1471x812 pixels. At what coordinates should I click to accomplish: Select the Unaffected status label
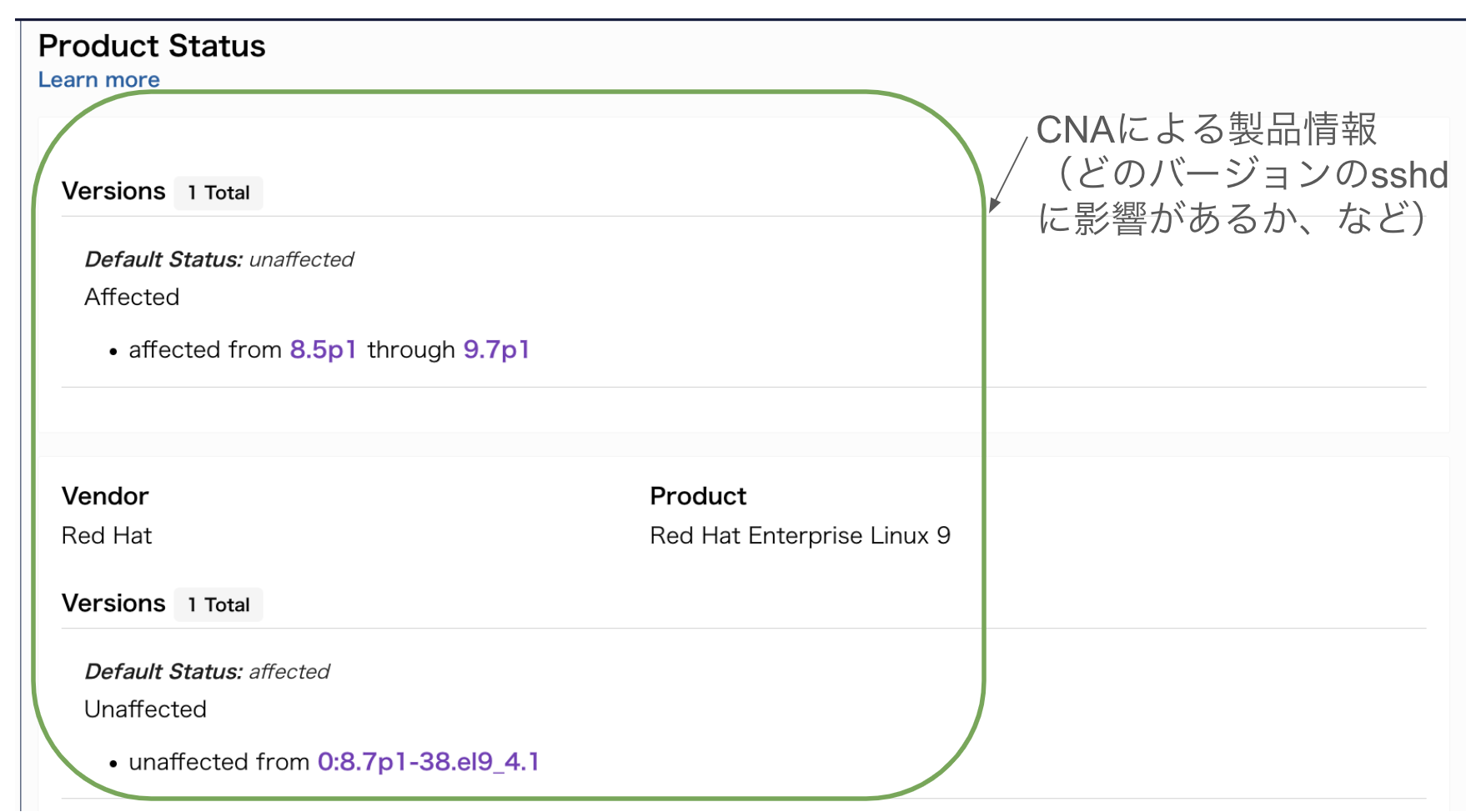click(x=146, y=709)
